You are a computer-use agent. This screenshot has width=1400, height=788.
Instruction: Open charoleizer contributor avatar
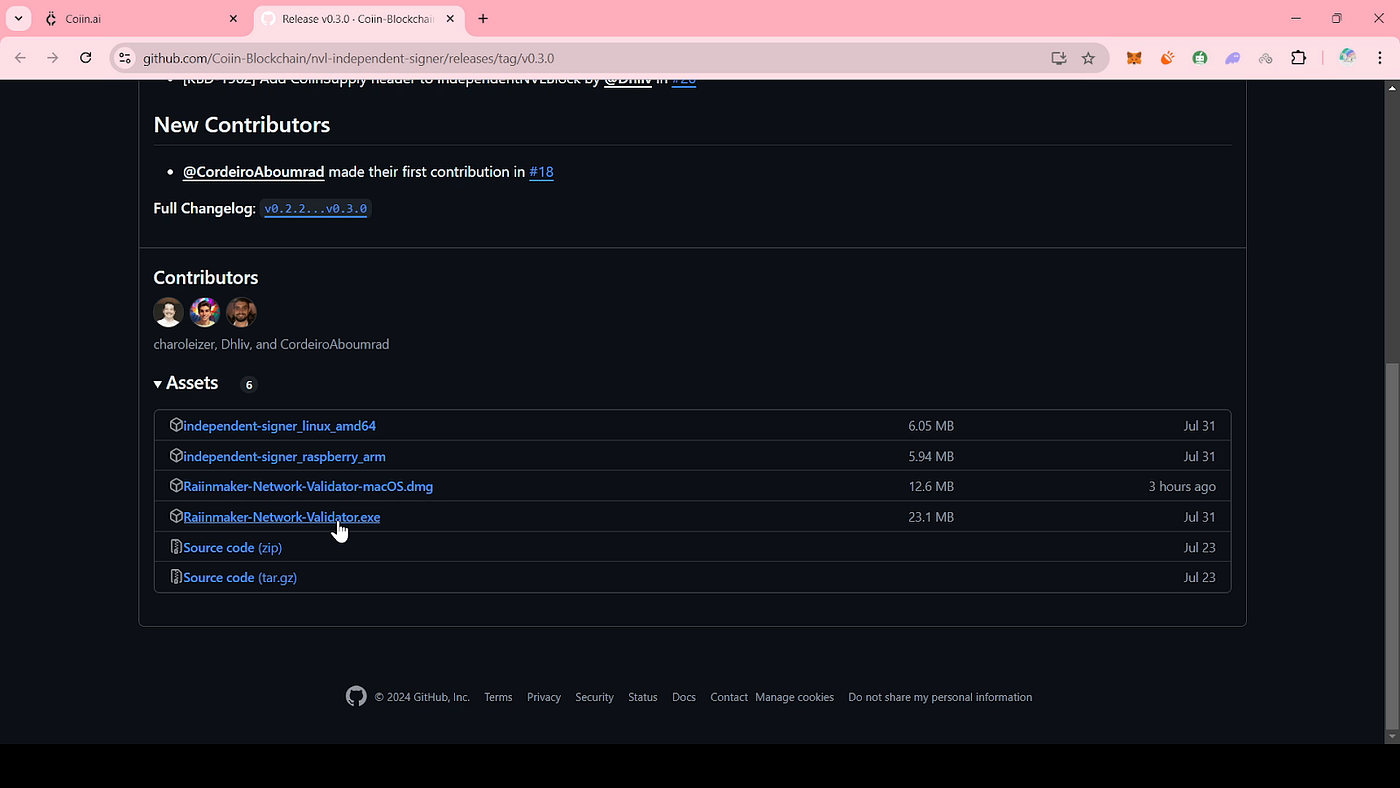[168, 312]
